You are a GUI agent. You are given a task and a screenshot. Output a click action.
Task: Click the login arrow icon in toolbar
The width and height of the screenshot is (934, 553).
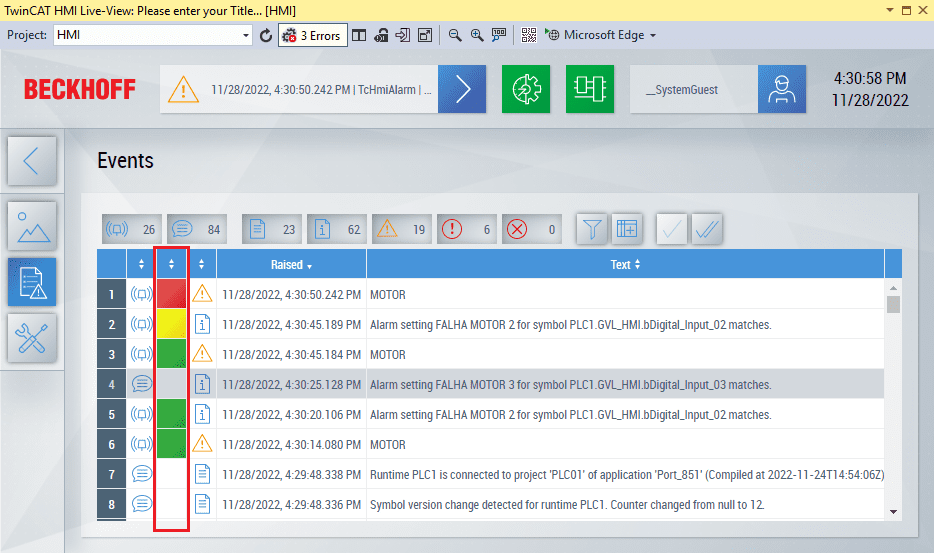click(403, 36)
